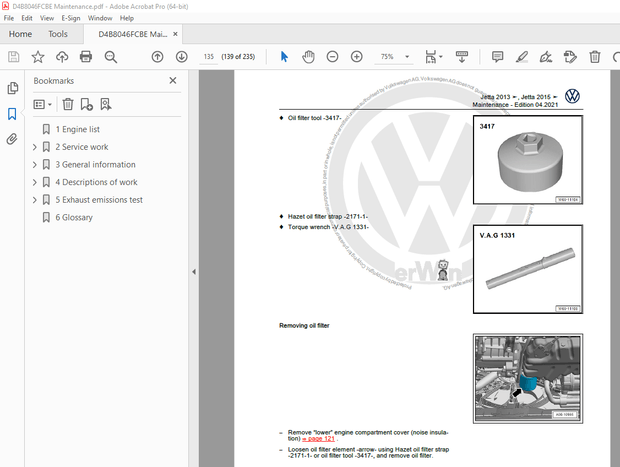Zoom in with plus button
The height and width of the screenshot is (467, 620).
coord(357,57)
